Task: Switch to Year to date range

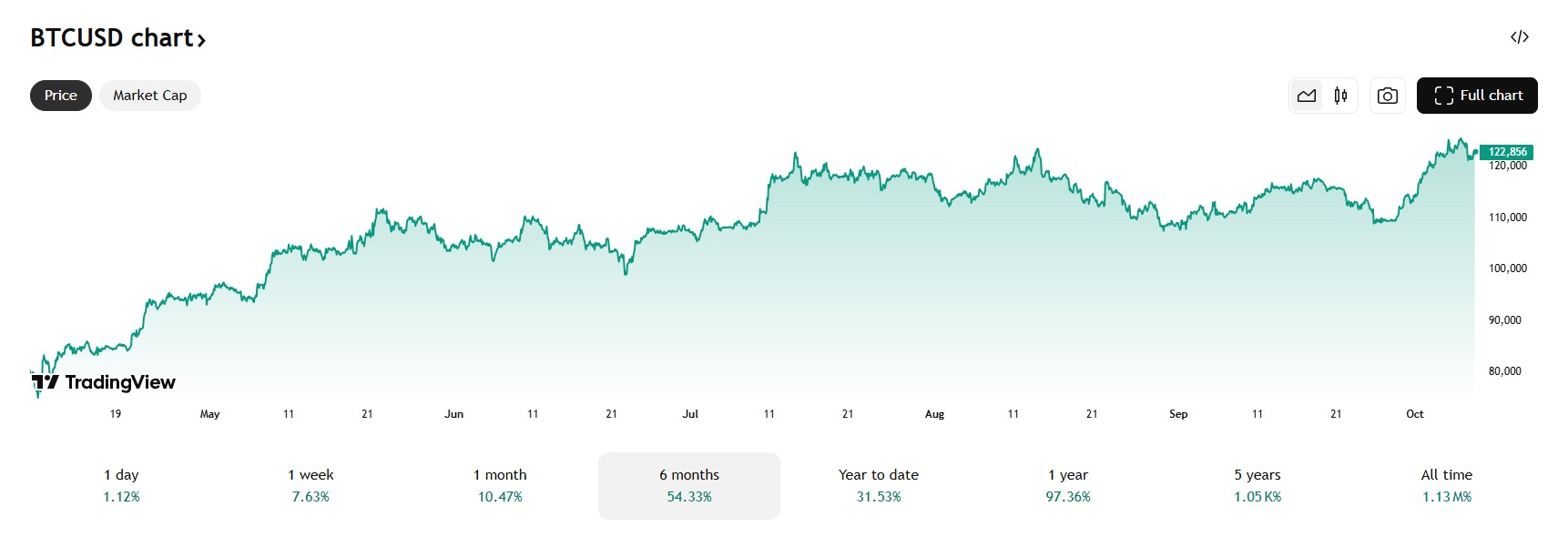Action: pos(879,485)
